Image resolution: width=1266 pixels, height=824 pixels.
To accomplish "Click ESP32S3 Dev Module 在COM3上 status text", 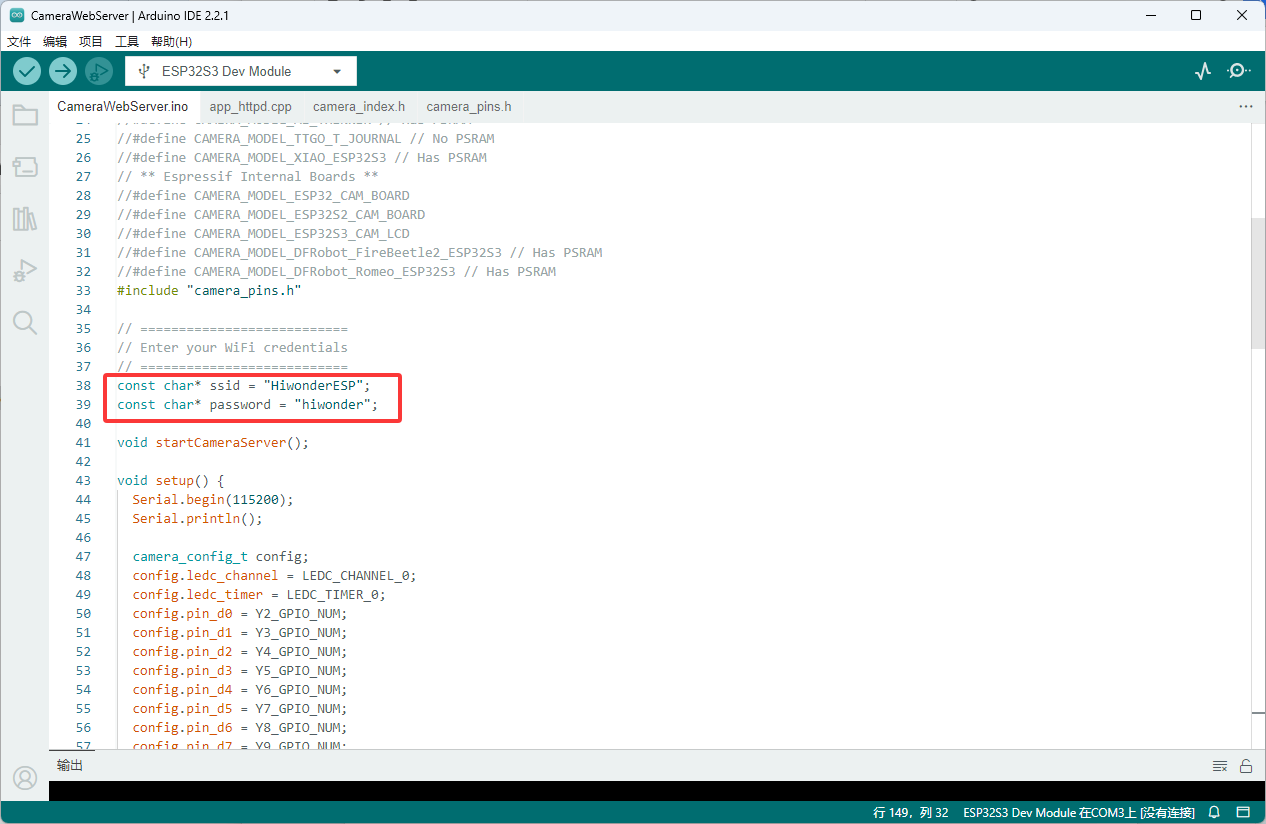I will click(x=1079, y=812).
